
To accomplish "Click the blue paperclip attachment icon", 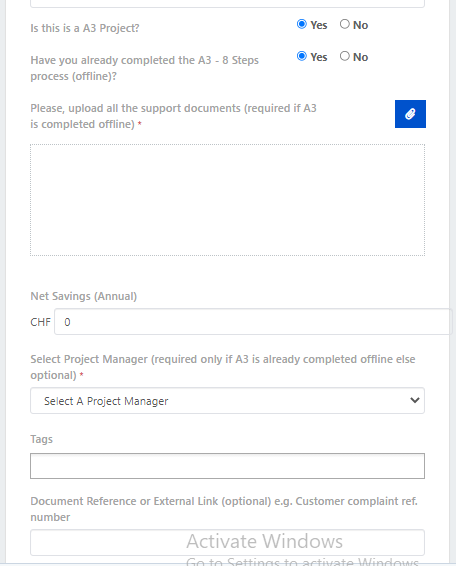I will coord(410,114).
